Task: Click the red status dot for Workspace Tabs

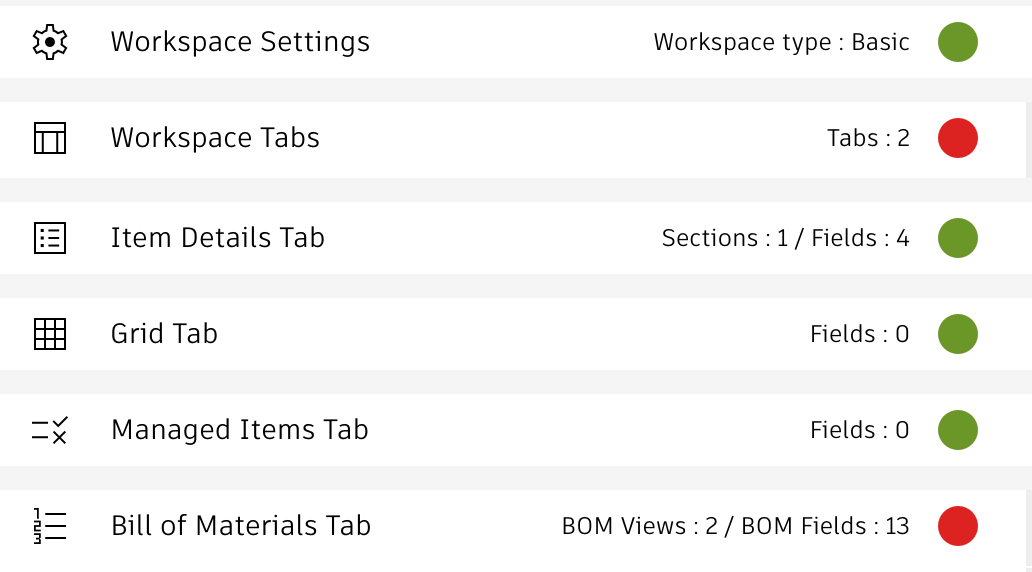Action: [x=957, y=138]
